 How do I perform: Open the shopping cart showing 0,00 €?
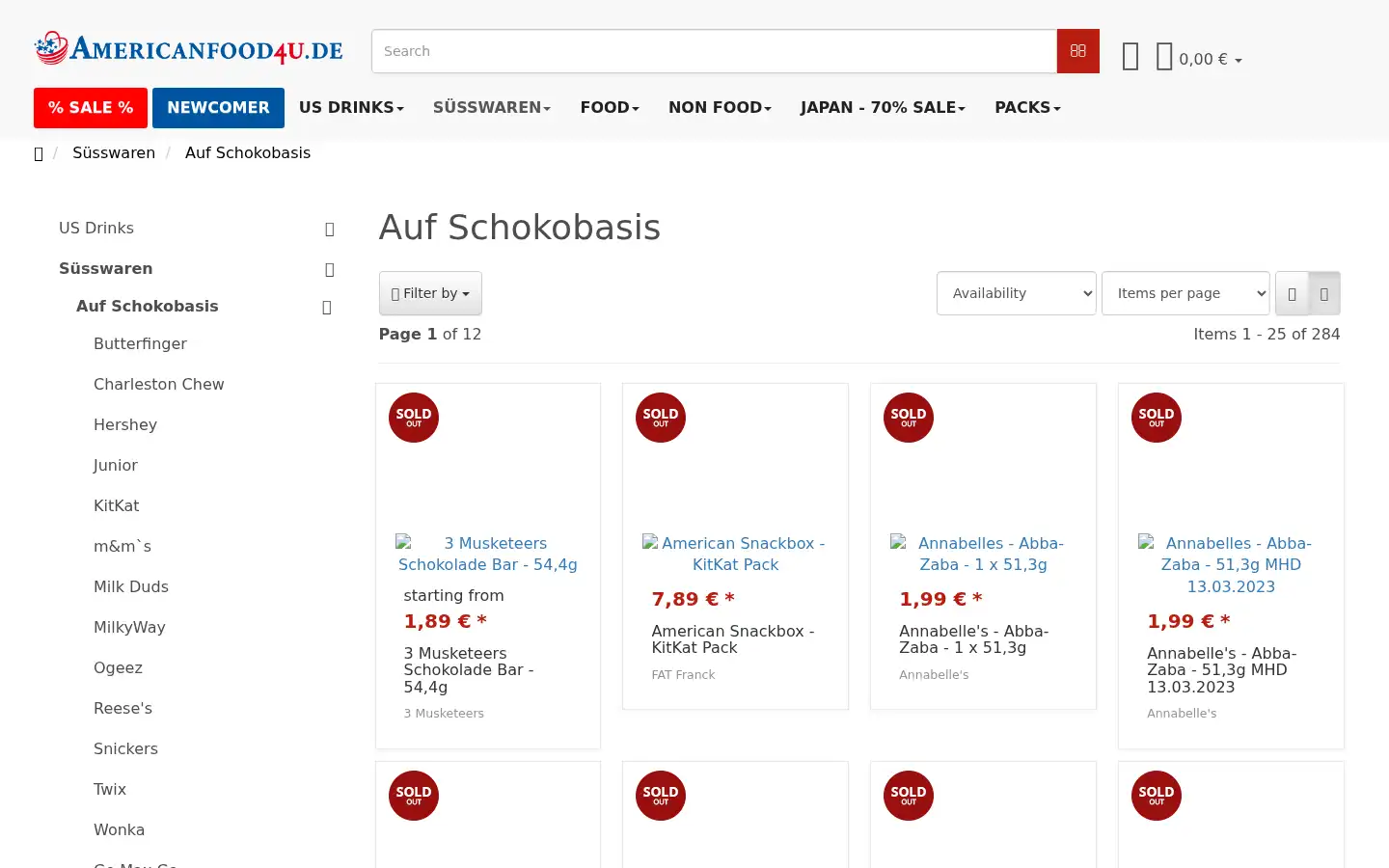[1199, 58]
